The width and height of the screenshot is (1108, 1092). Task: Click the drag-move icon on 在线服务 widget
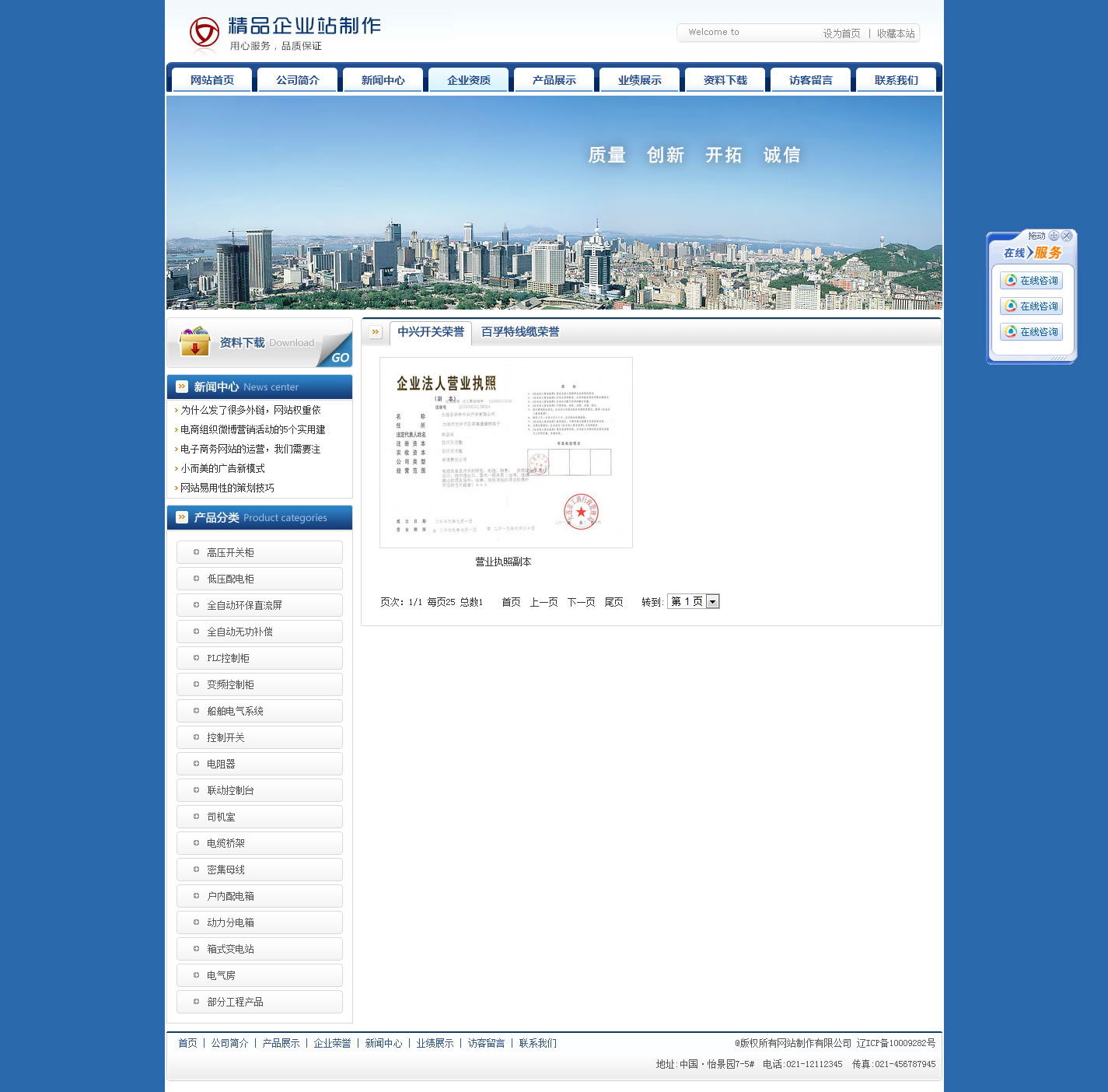pyautogui.click(x=1054, y=236)
